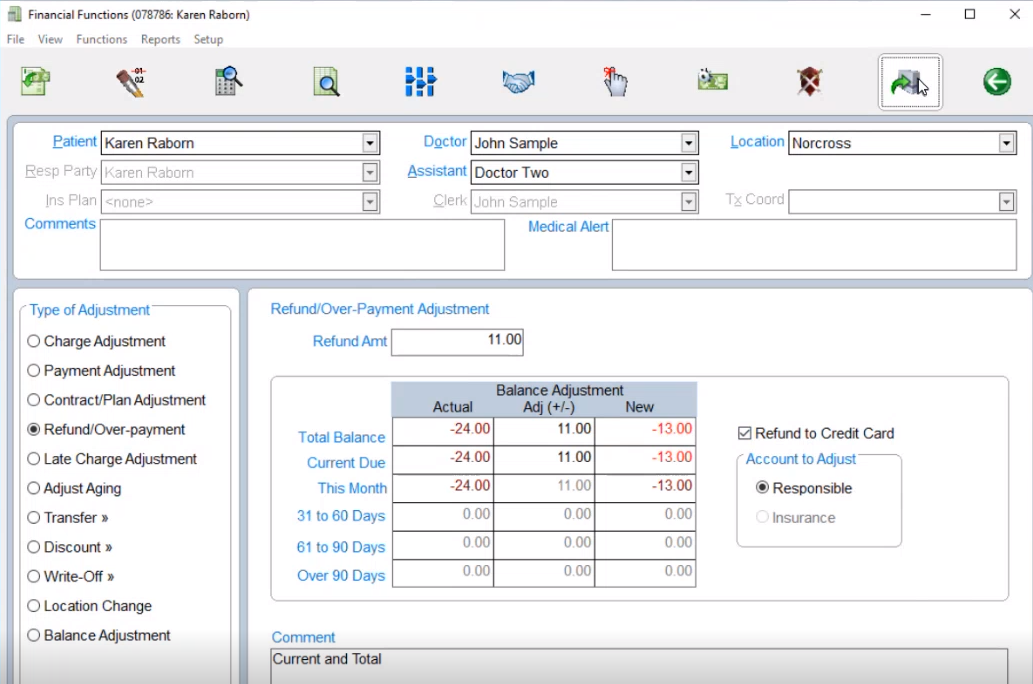The height and width of the screenshot is (684, 1033).
Task: Click the Assistant label link
Action: (437, 171)
